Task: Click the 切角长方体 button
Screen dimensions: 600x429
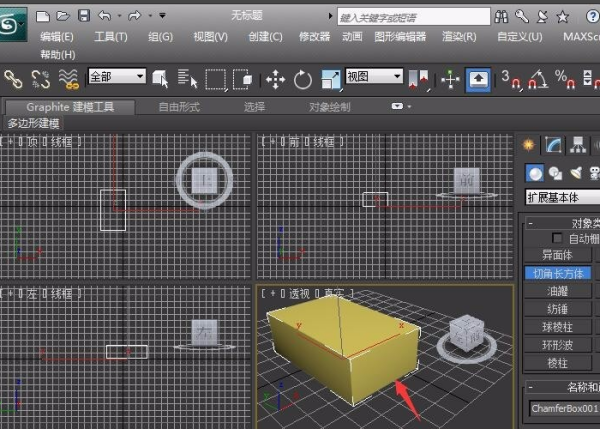Action: click(558, 273)
